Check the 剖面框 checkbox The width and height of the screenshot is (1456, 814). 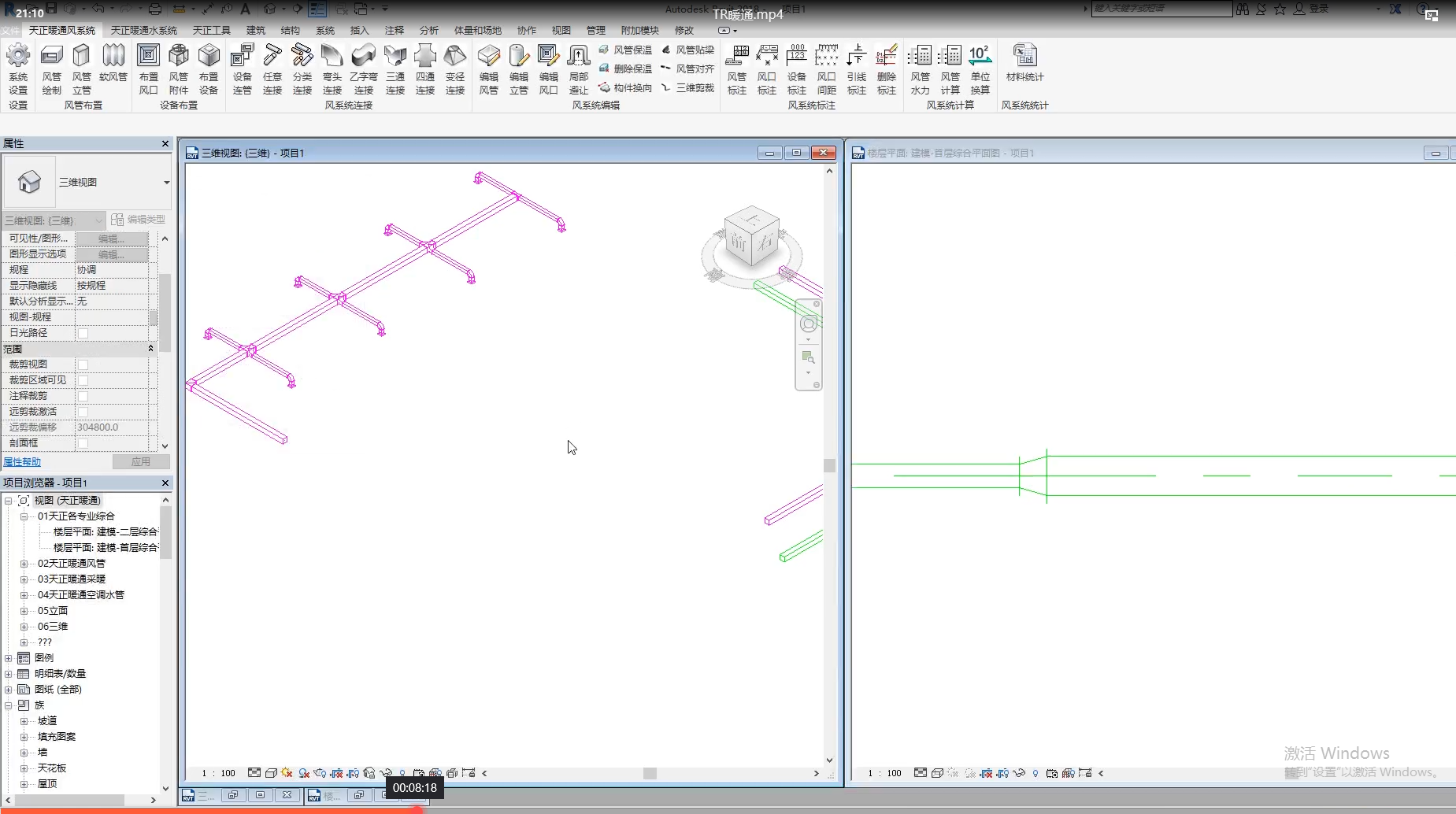(x=83, y=443)
